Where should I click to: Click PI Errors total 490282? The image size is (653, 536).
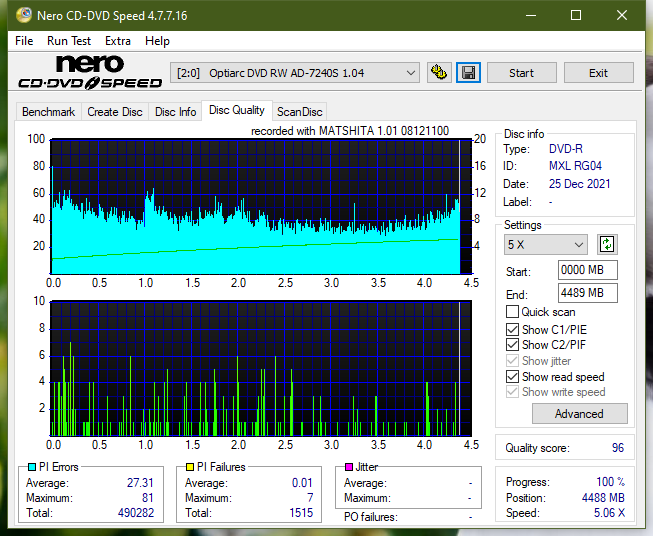click(x=136, y=513)
